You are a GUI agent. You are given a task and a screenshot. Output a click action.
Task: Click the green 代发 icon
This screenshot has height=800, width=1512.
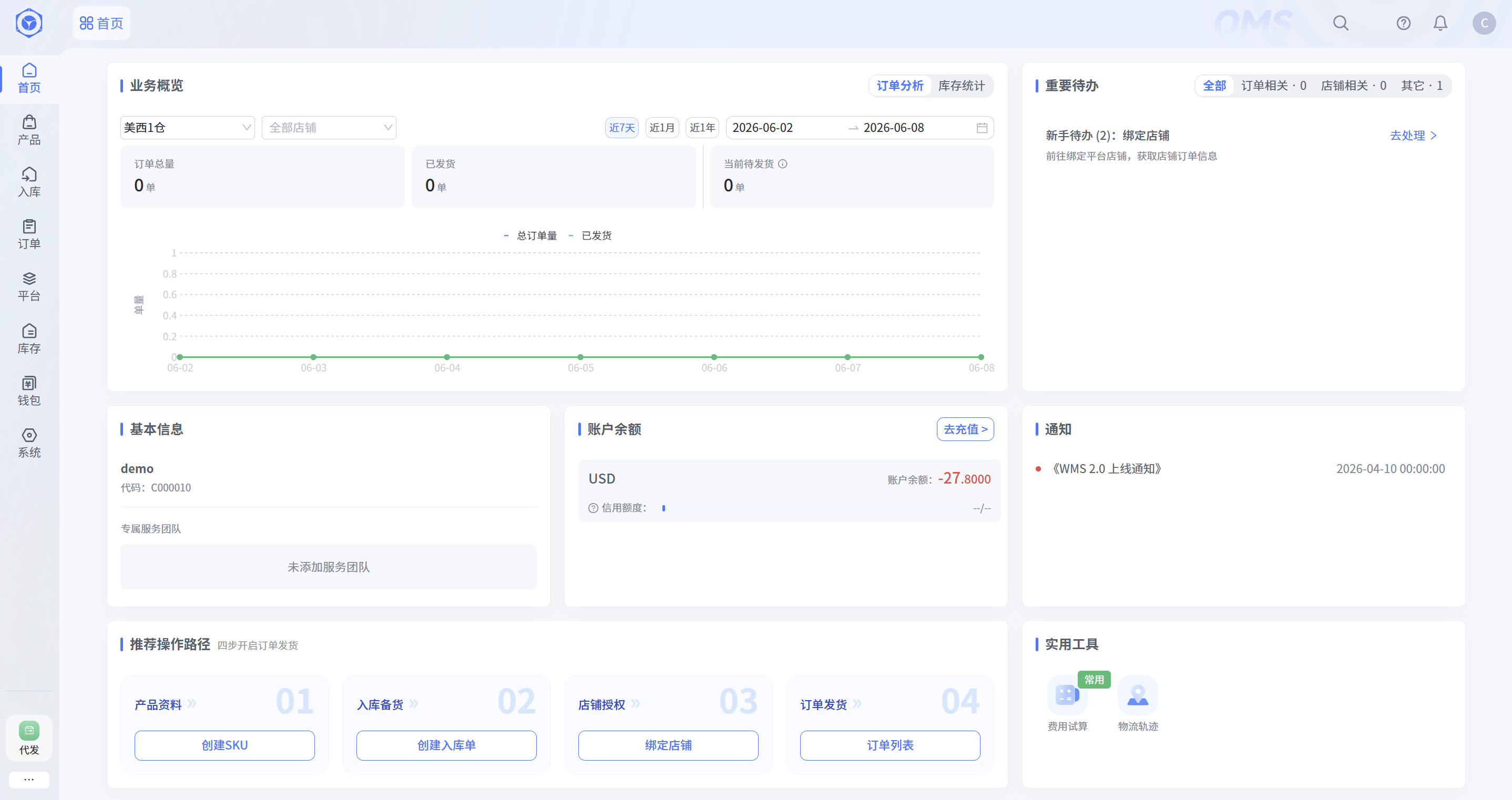[29, 731]
